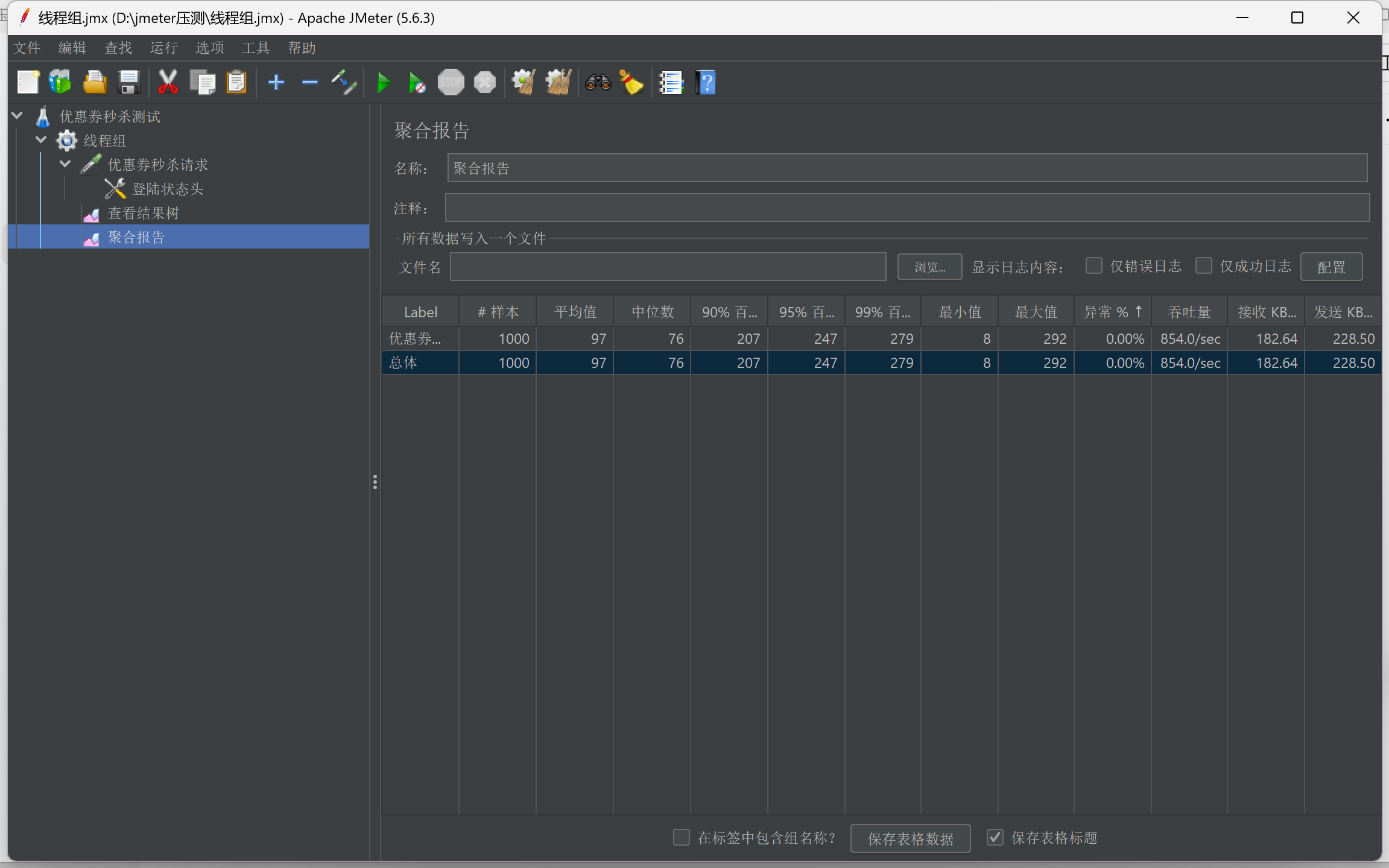
Task: Click the green Start test run icon
Action: coord(383,83)
